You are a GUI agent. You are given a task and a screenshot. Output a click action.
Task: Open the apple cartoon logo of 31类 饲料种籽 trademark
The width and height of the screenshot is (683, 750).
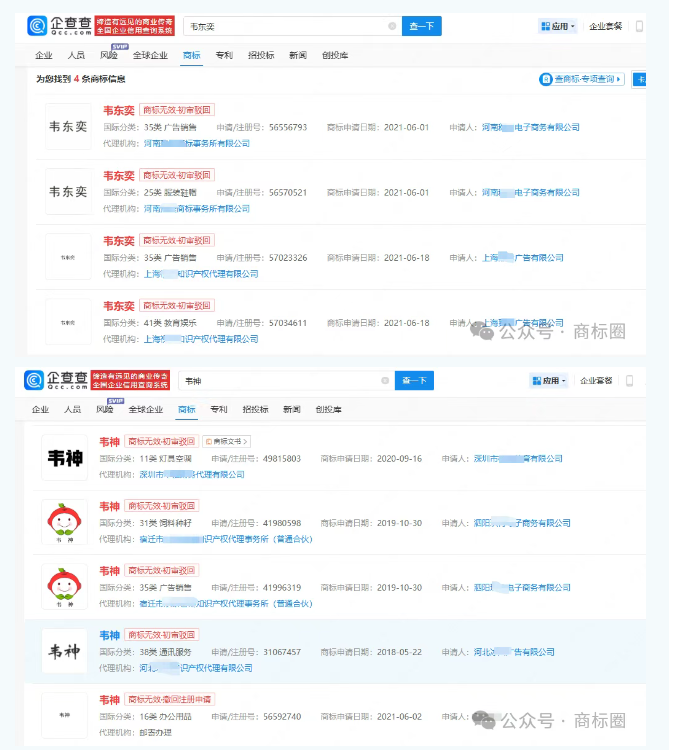65,522
